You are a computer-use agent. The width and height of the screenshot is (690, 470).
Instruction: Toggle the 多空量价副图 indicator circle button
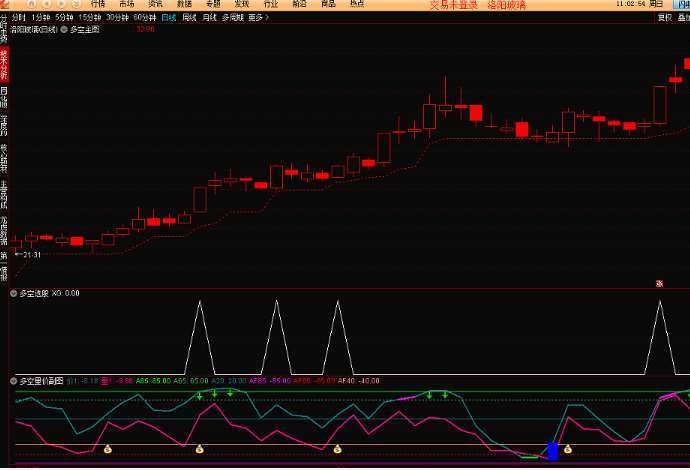pos(14,381)
